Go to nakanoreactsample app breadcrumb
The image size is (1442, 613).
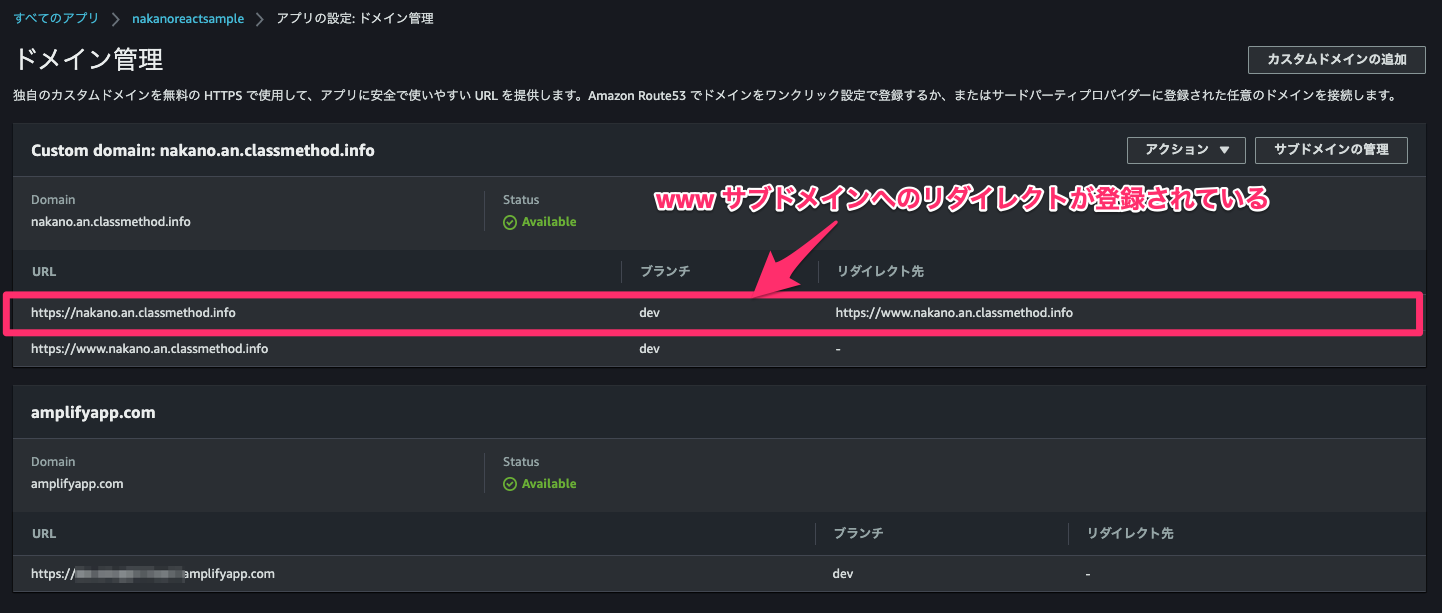tap(188, 19)
